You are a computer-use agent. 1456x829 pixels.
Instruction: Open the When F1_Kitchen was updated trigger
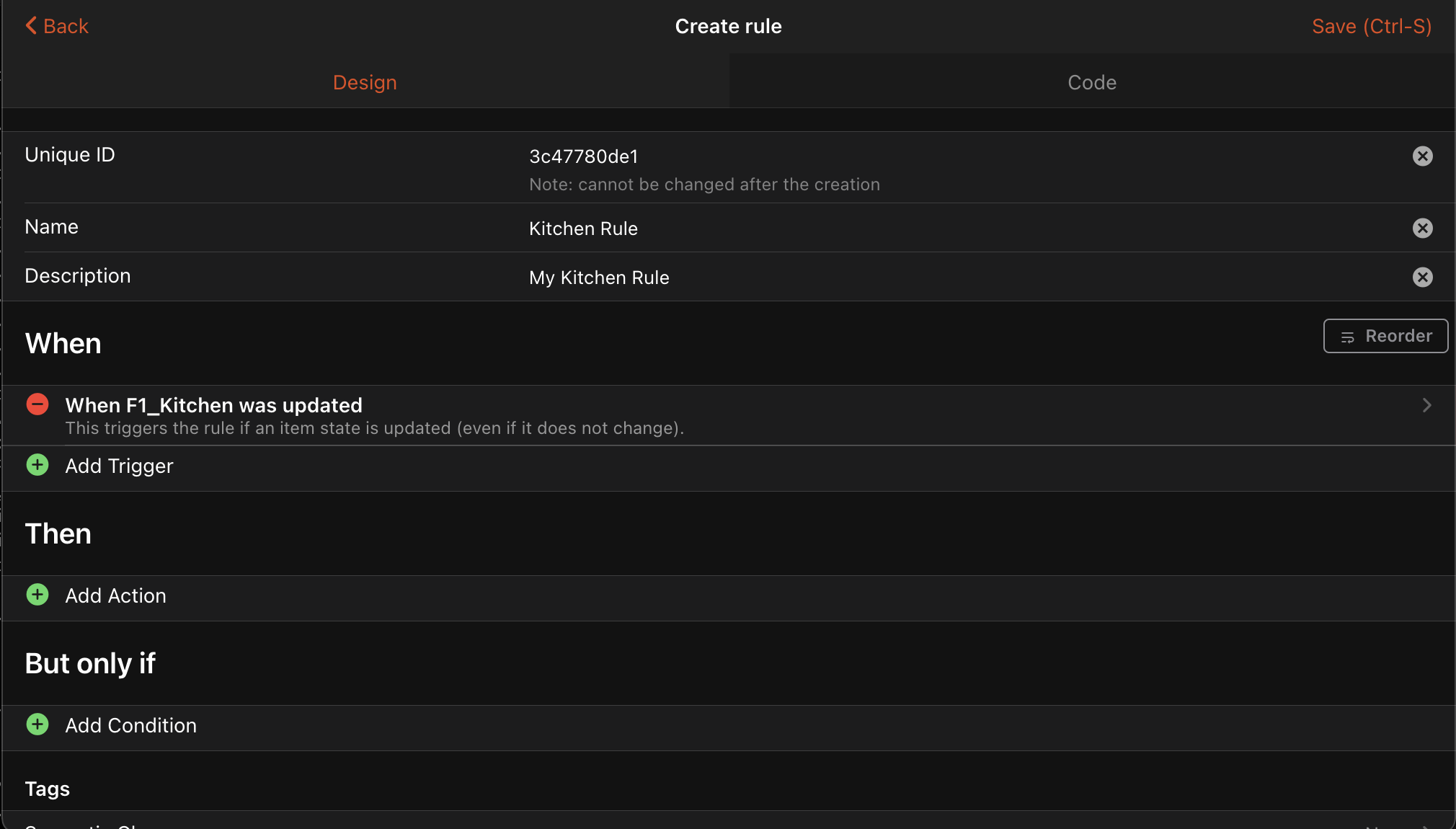click(213, 404)
